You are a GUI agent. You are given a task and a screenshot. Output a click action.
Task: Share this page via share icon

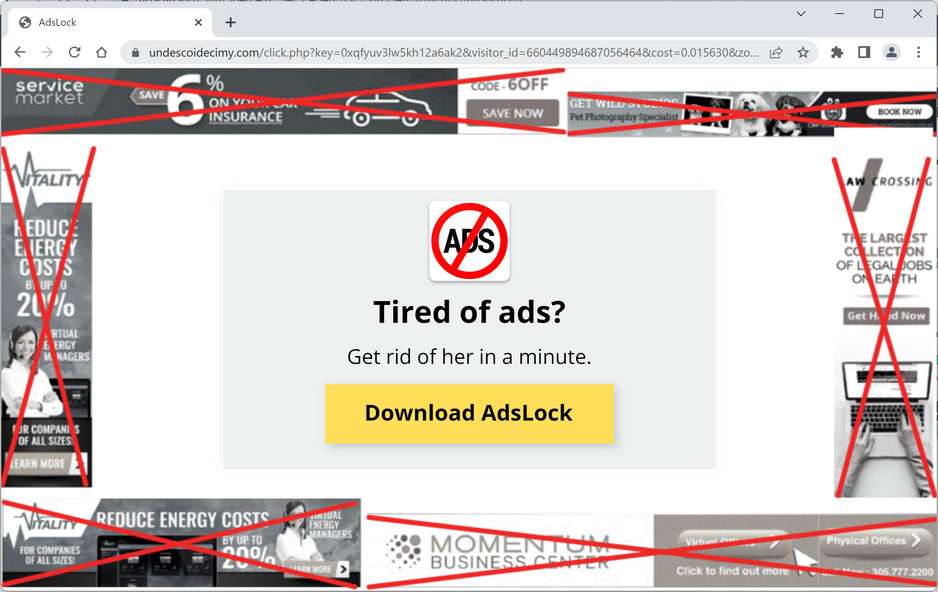(776, 53)
